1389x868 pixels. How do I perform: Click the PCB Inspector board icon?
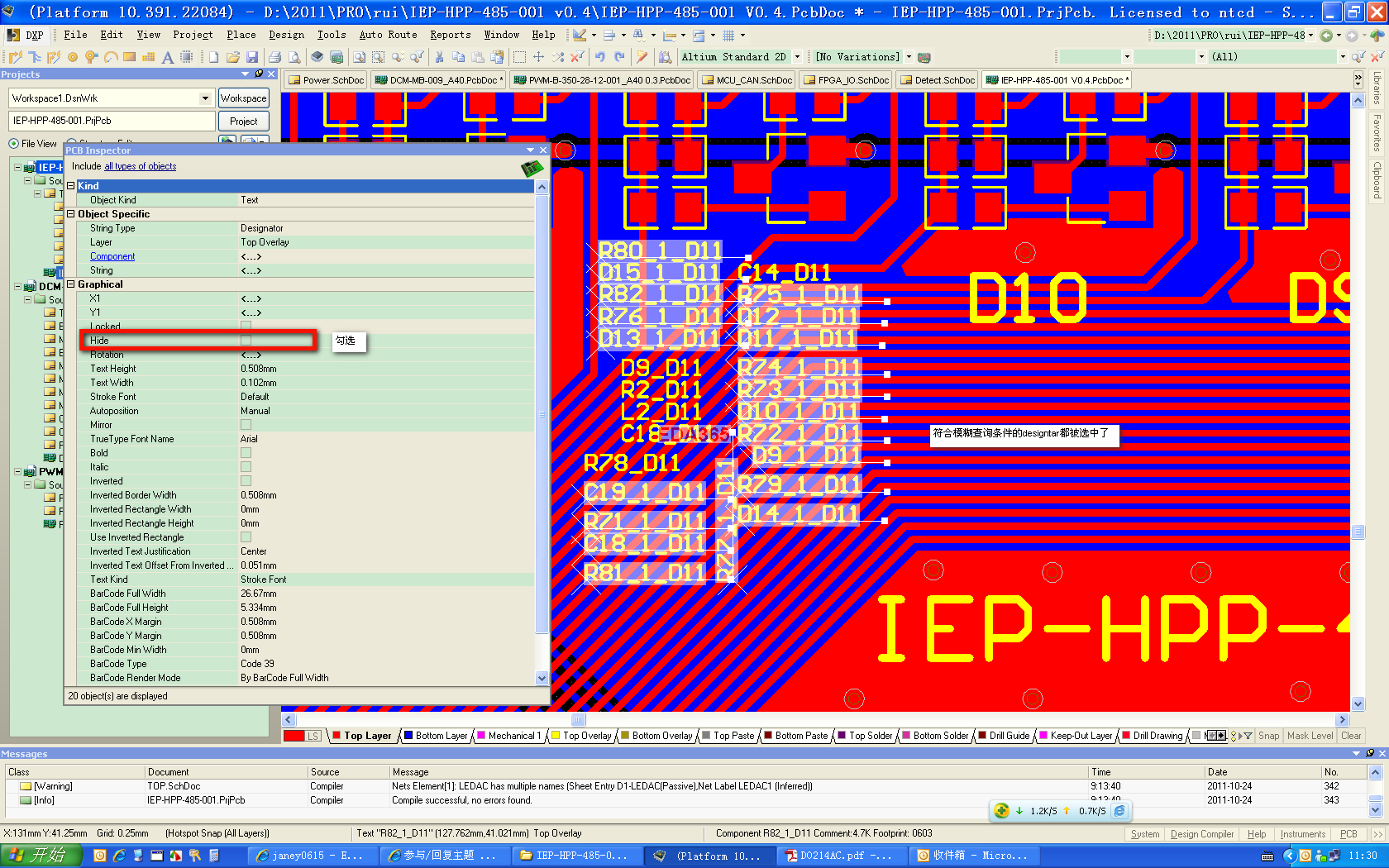(532, 168)
